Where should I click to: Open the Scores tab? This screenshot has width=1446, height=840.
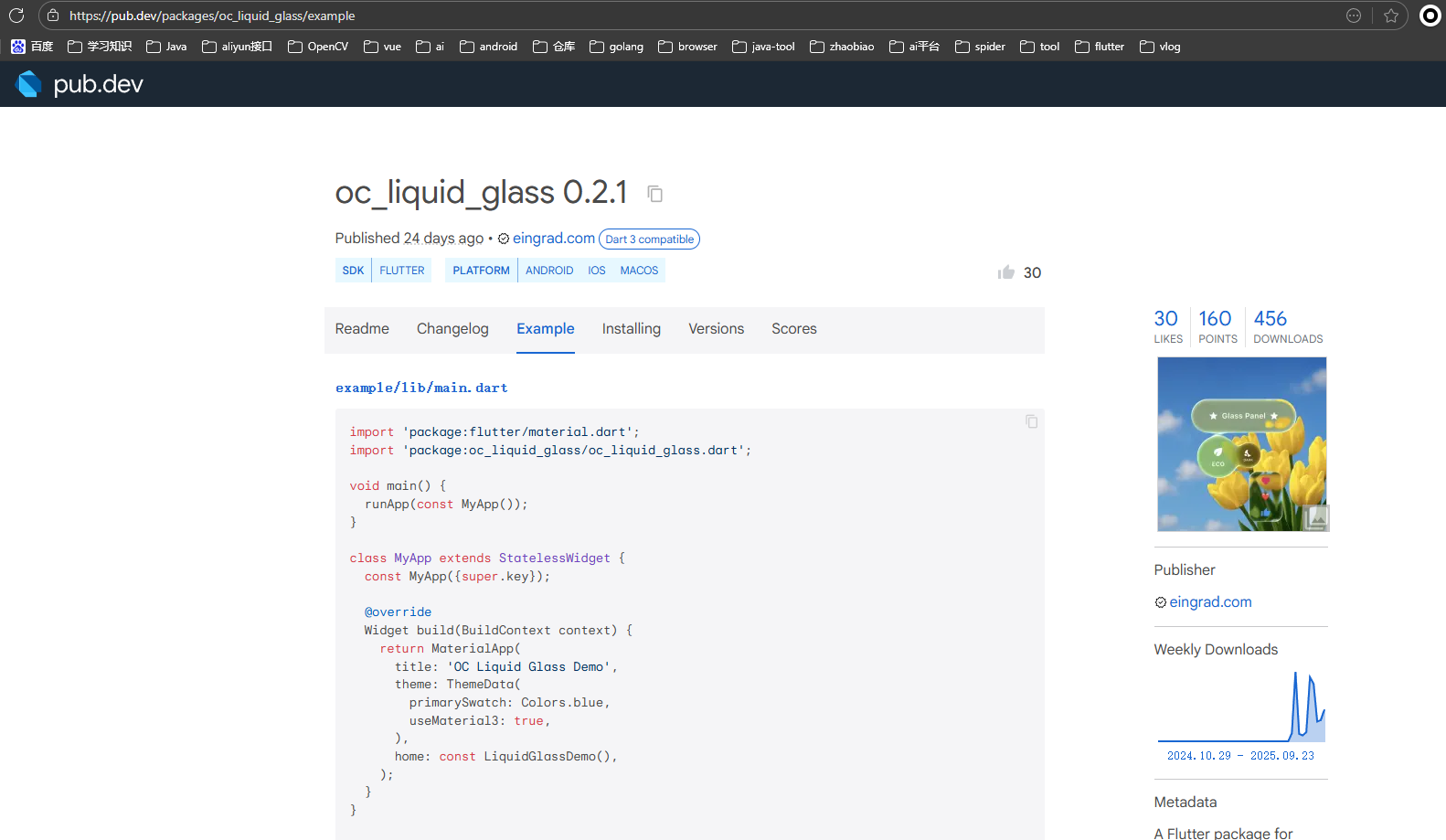pos(794,329)
